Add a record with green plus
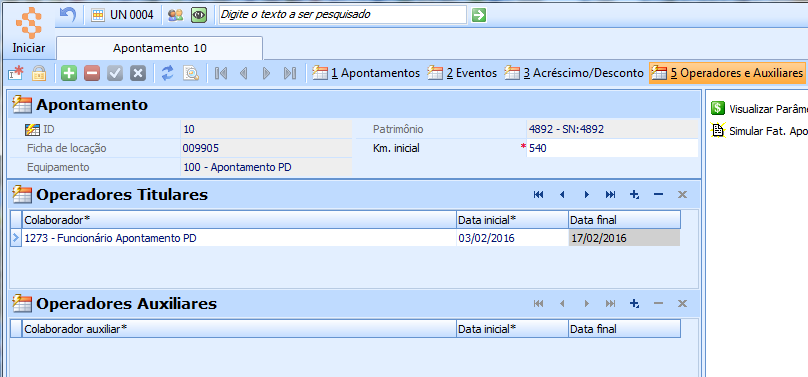 coord(69,73)
